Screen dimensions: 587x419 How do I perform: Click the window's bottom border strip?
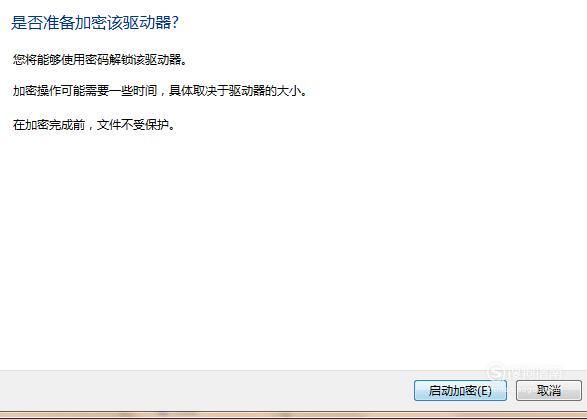tap(294, 414)
